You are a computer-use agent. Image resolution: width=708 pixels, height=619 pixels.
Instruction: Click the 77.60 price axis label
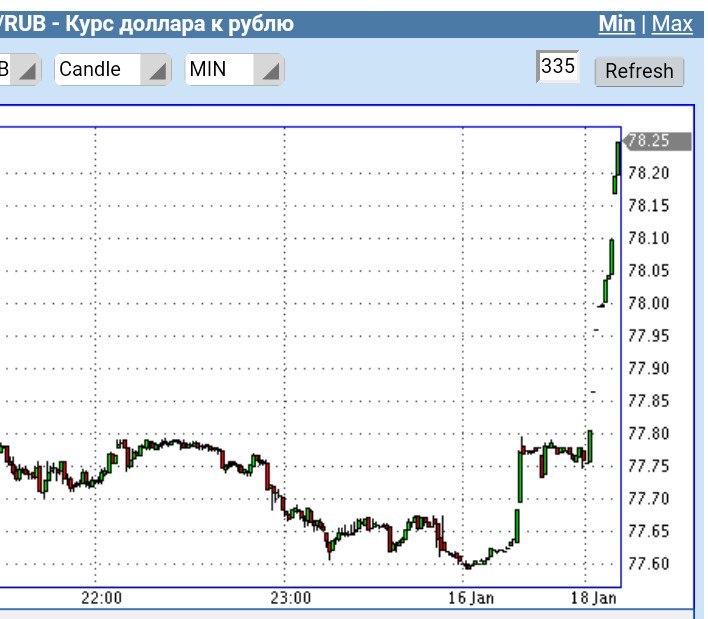(x=648, y=563)
